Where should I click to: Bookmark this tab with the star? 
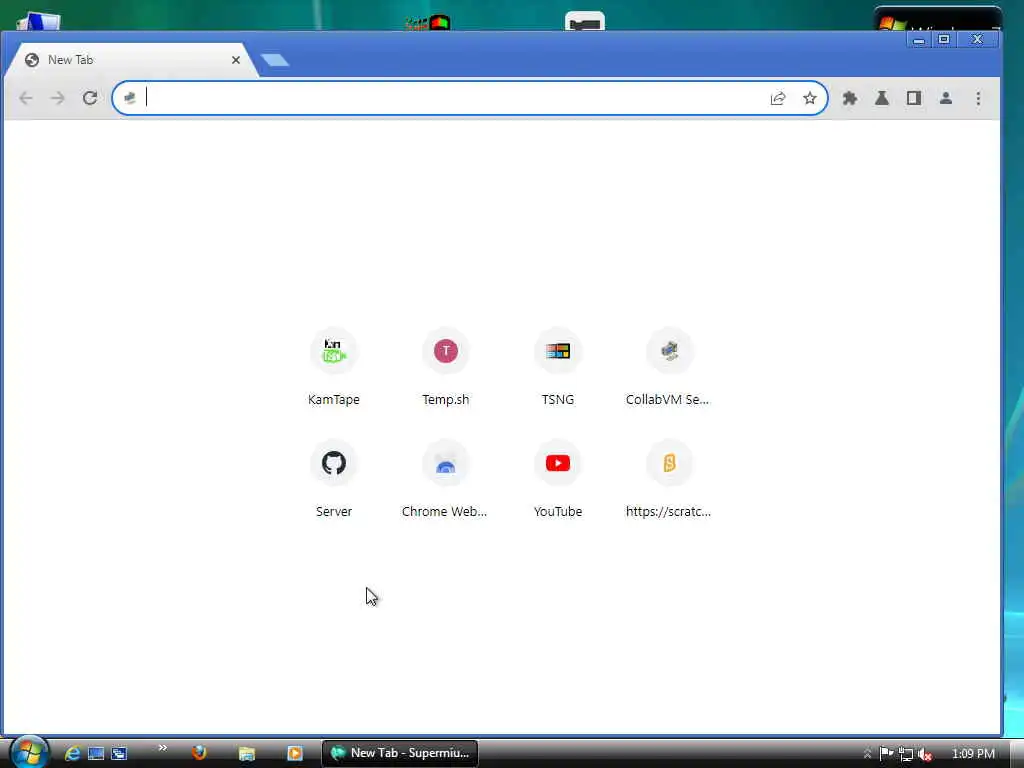click(810, 98)
